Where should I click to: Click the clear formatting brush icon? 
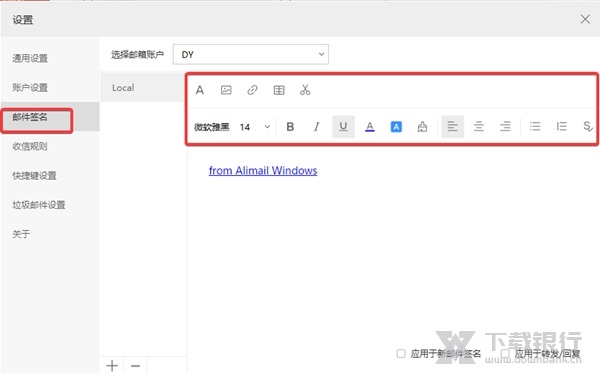422,127
